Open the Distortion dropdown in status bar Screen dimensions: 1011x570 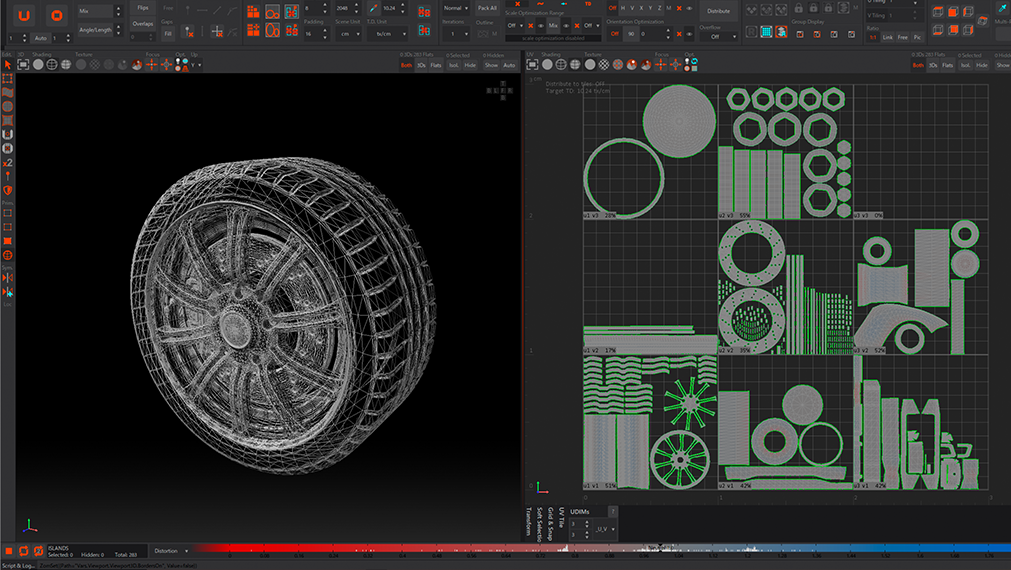point(171,551)
